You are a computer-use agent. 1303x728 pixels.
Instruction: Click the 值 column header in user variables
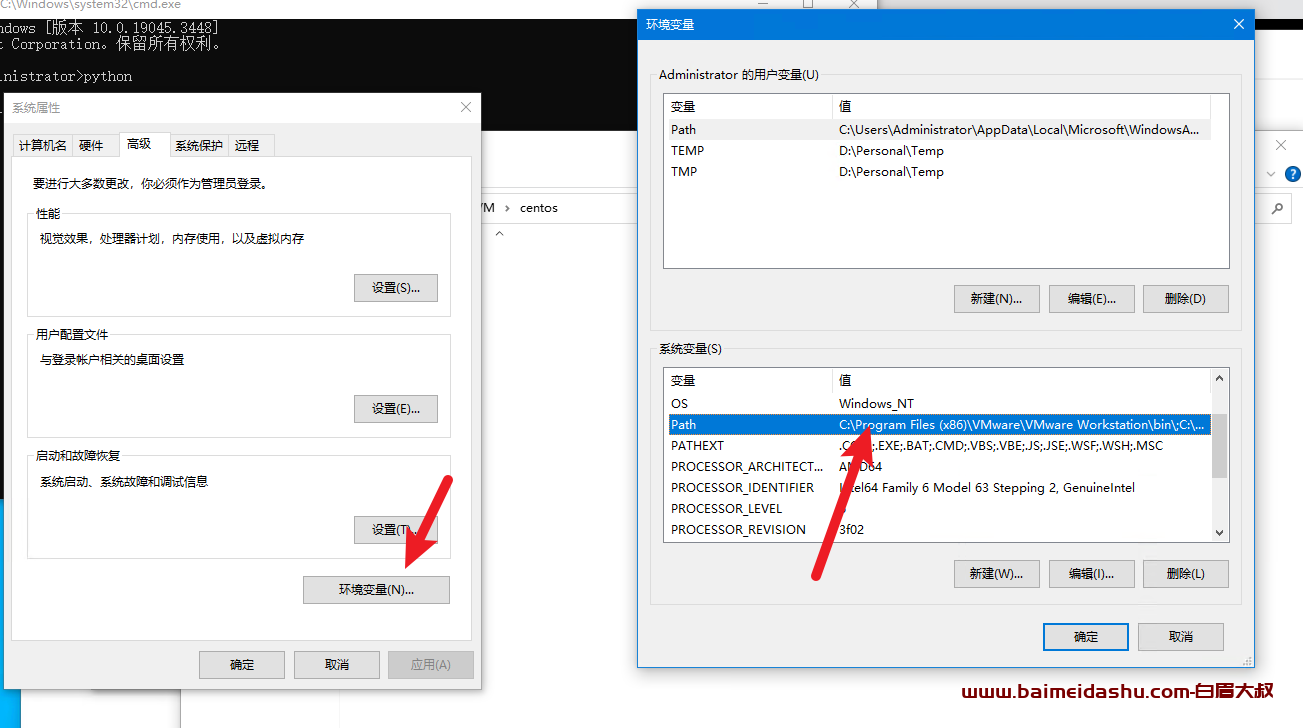click(1022, 107)
